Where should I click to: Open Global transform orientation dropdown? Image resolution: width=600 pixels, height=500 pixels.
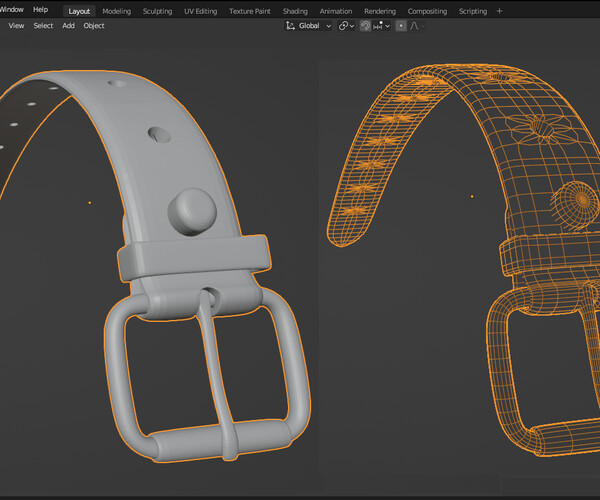tap(308, 26)
